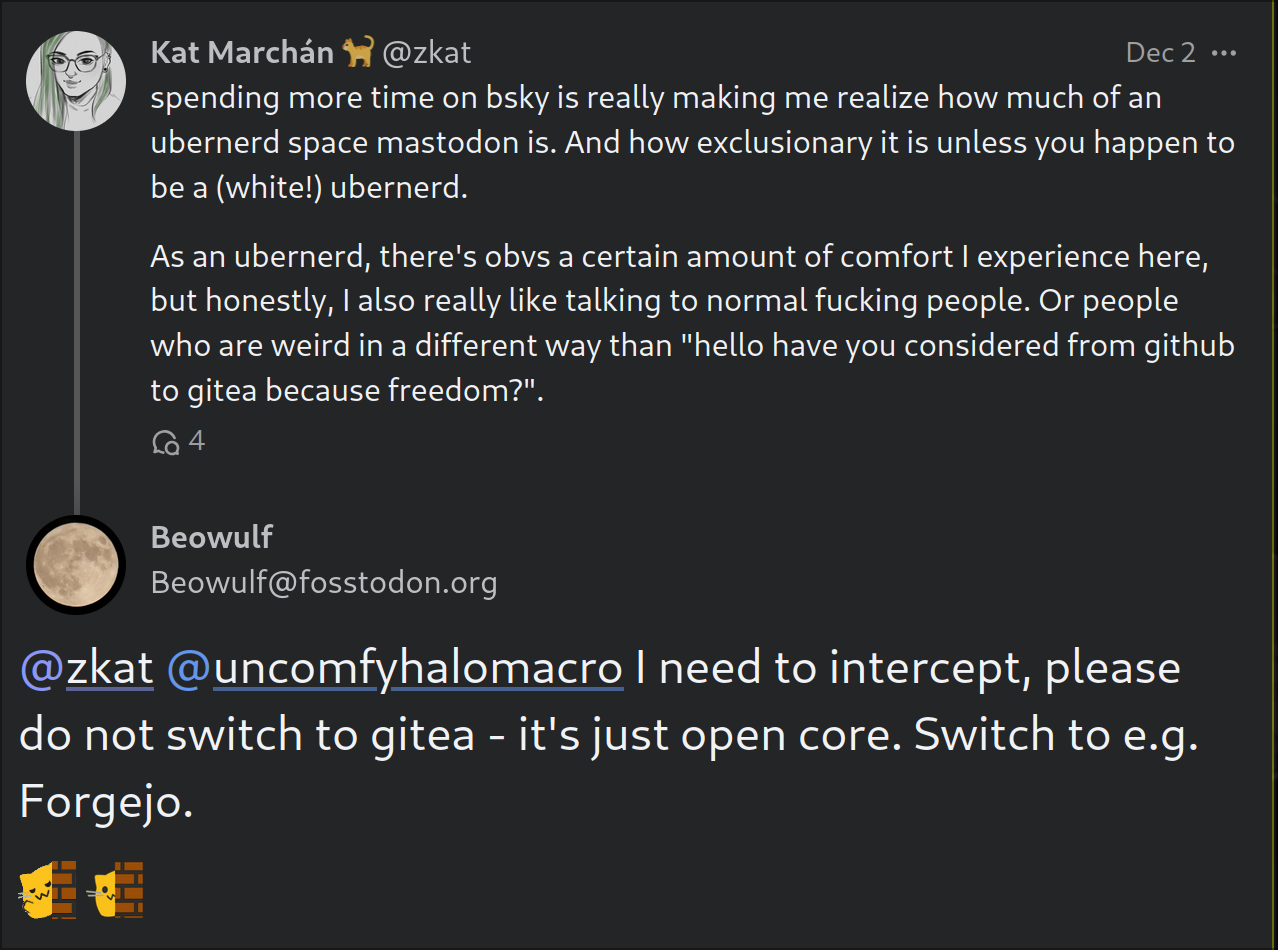
Task: Open the @uncomfyhalomacro mention link
Action: [395, 669]
